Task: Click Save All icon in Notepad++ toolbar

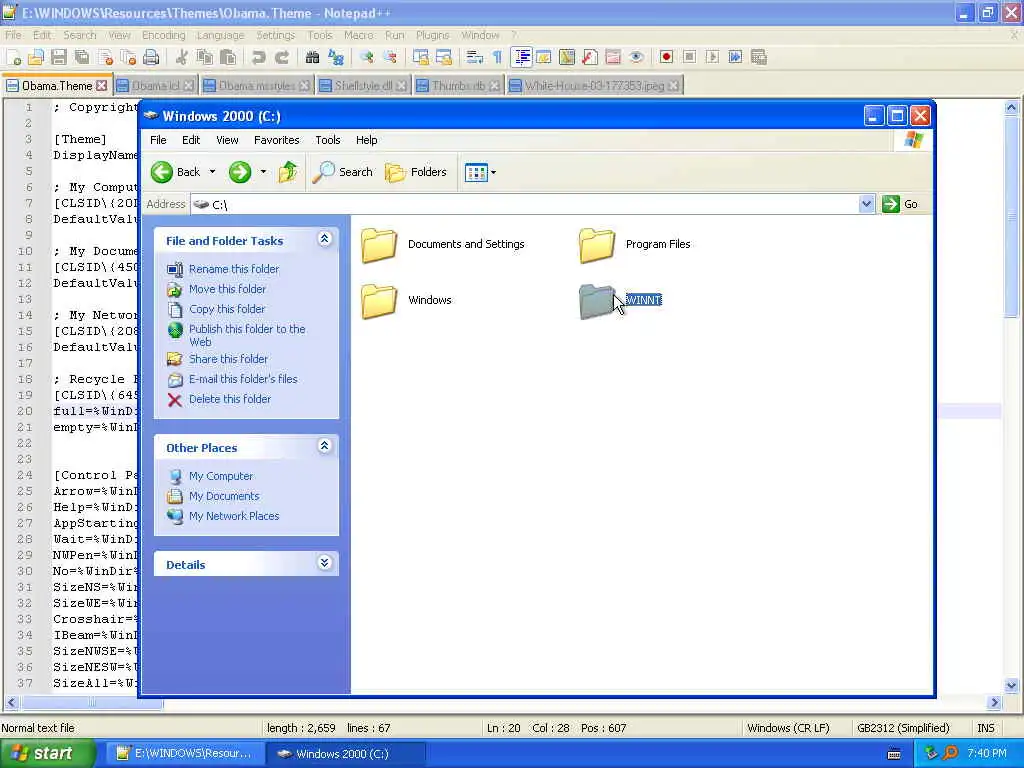Action: pos(82,57)
